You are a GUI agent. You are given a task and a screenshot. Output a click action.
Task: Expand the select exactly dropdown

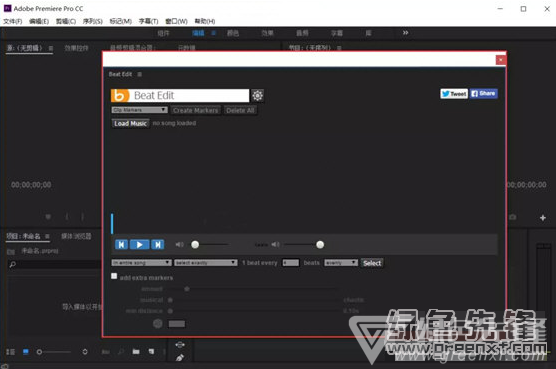206,263
